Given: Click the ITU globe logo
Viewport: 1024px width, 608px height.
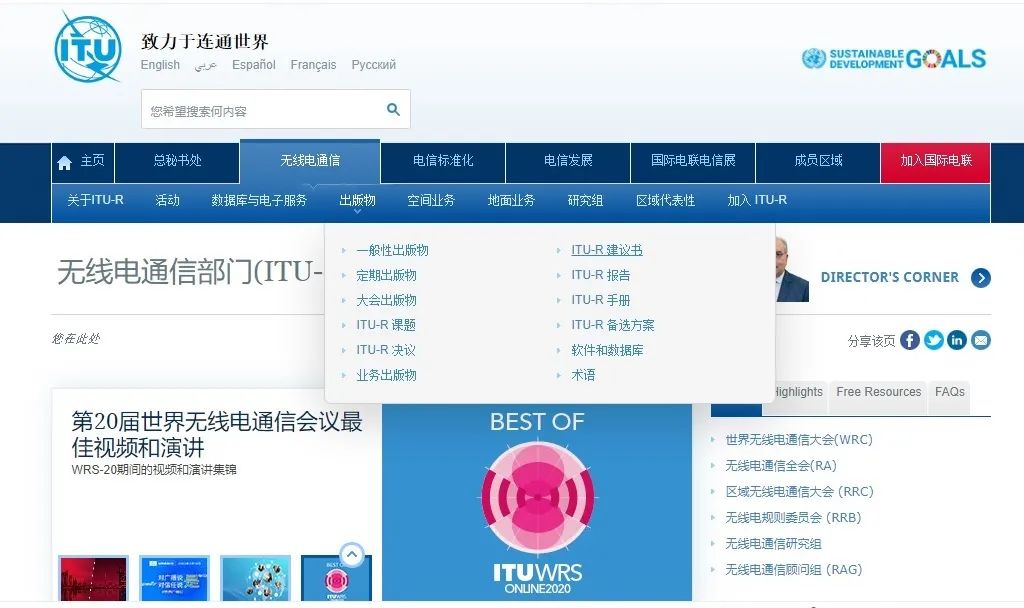Looking at the screenshot, I should click(x=86, y=48).
